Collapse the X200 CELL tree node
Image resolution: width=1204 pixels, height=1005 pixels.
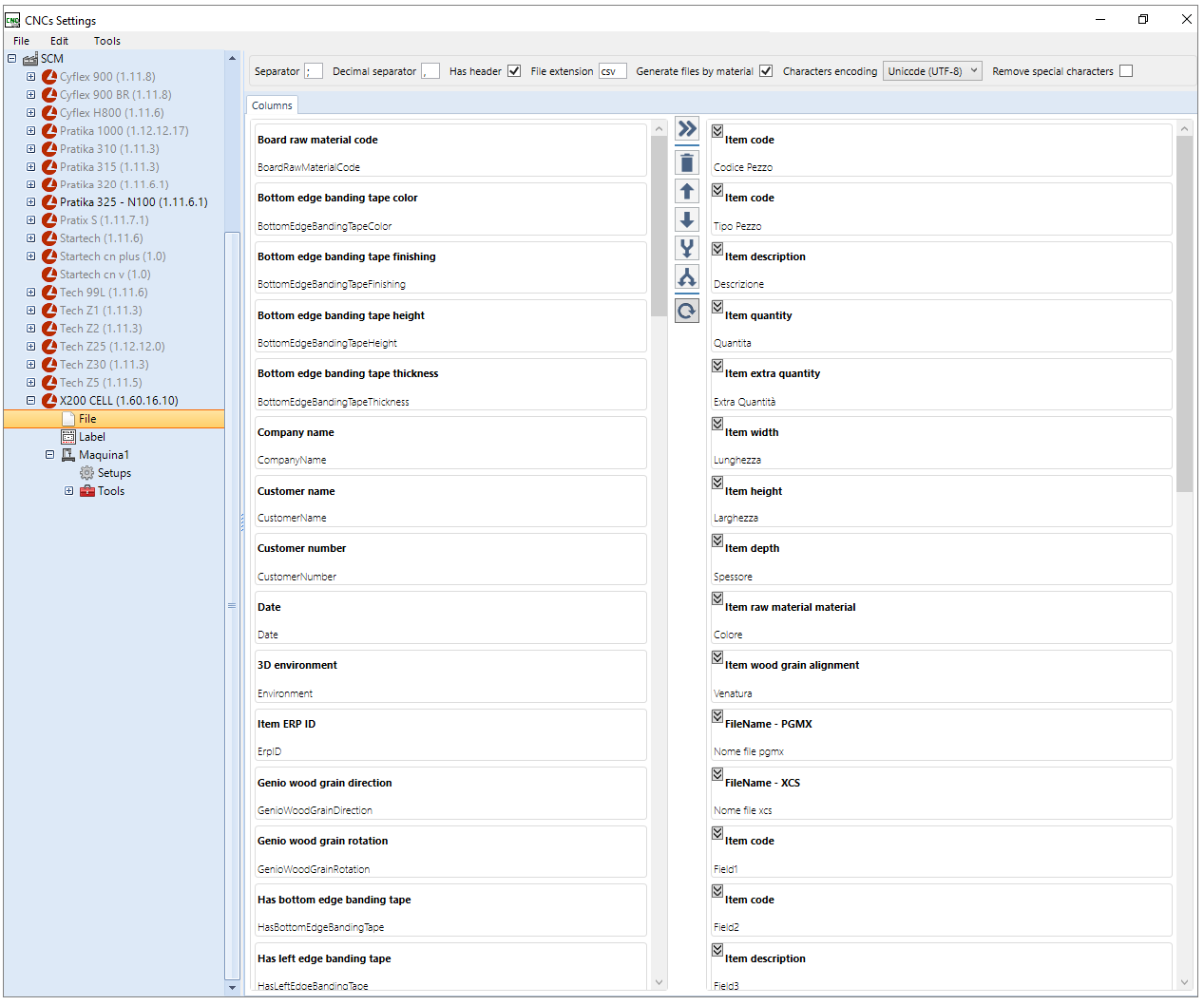coord(30,401)
